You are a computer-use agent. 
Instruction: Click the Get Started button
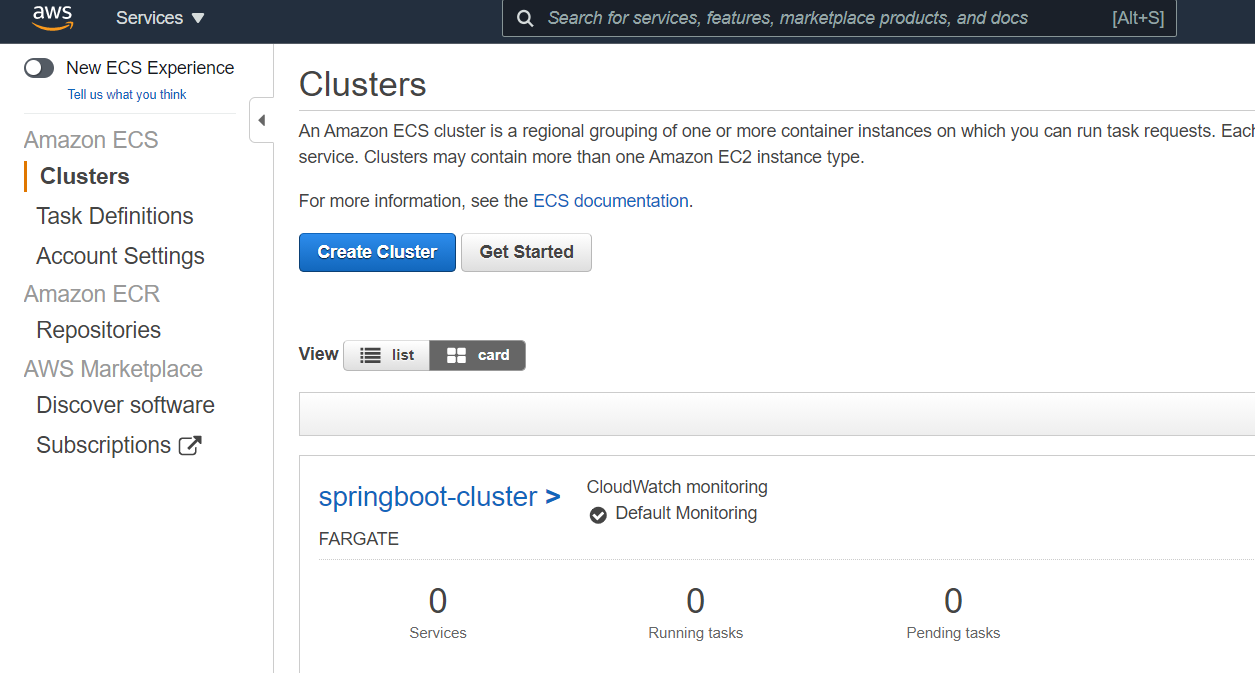[x=526, y=252]
